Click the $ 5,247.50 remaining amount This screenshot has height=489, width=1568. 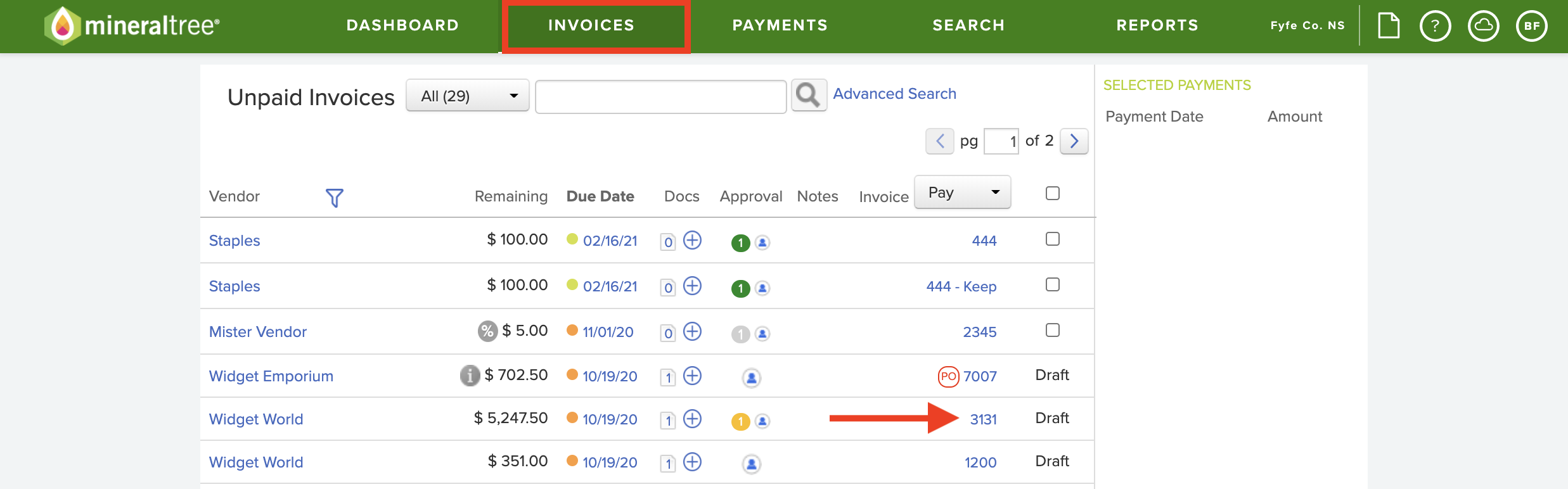pos(511,418)
